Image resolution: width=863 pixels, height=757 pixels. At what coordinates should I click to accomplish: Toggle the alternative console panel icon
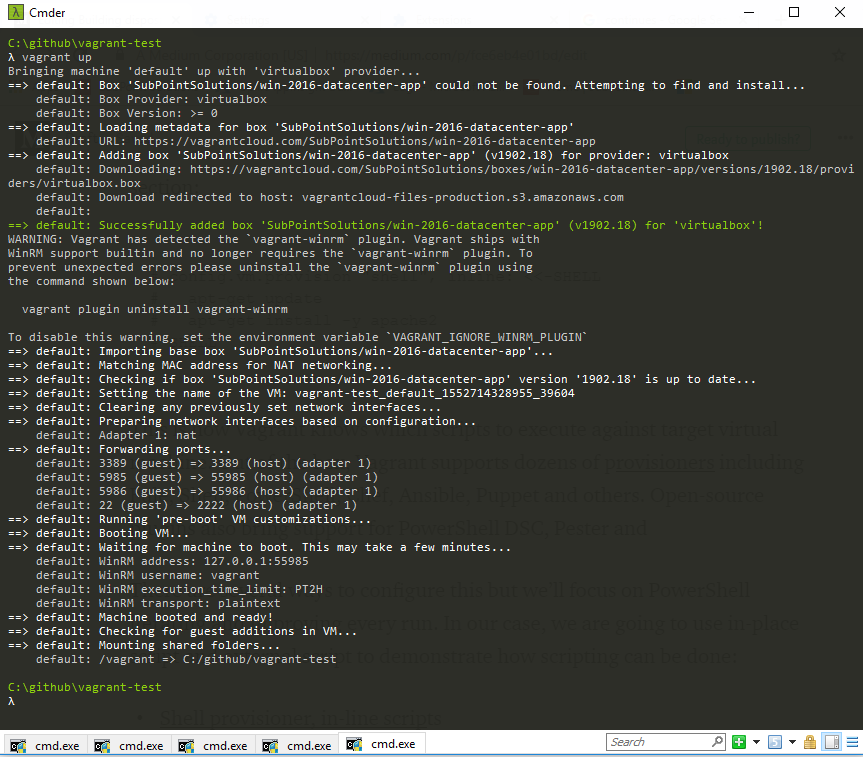(832, 742)
